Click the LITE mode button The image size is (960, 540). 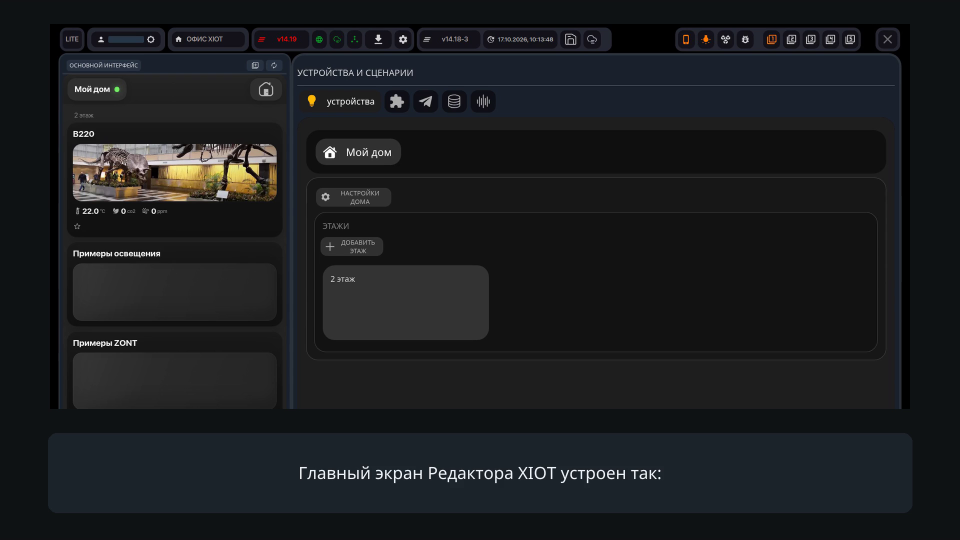pos(72,39)
